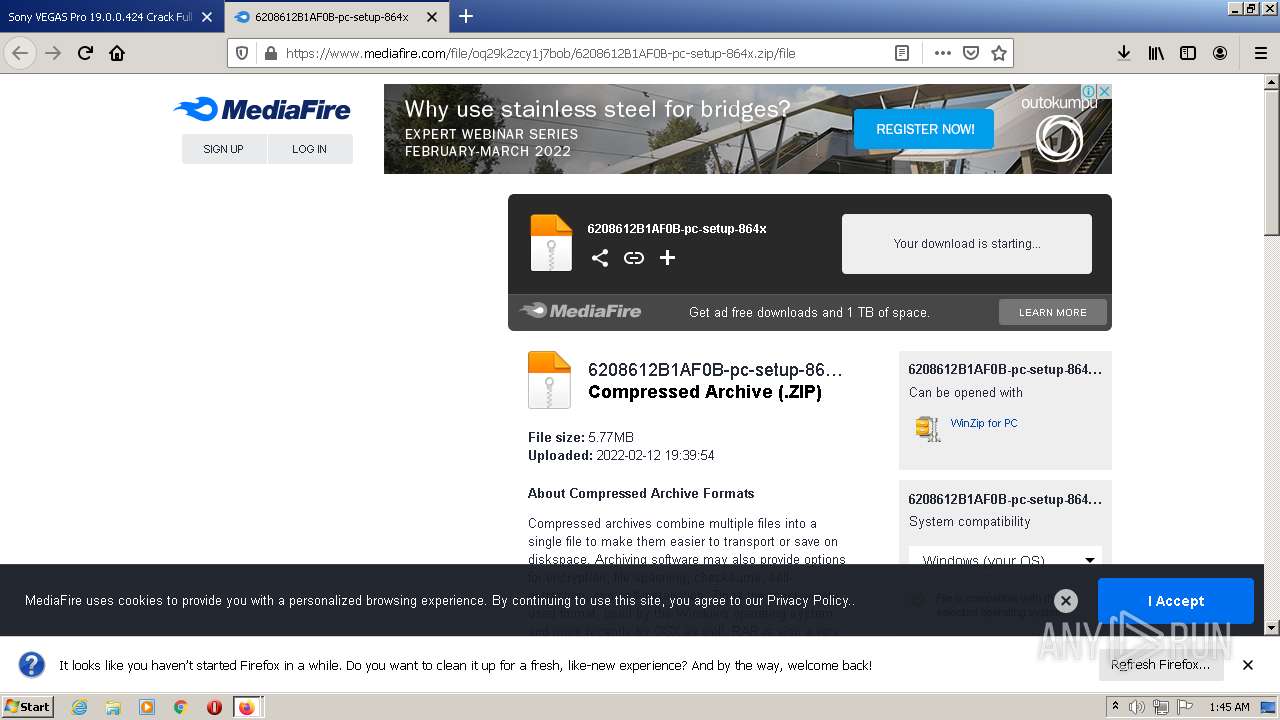1280x720 pixels.
Task: Show Firefox sidebars
Action: (x=1188, y=53)
